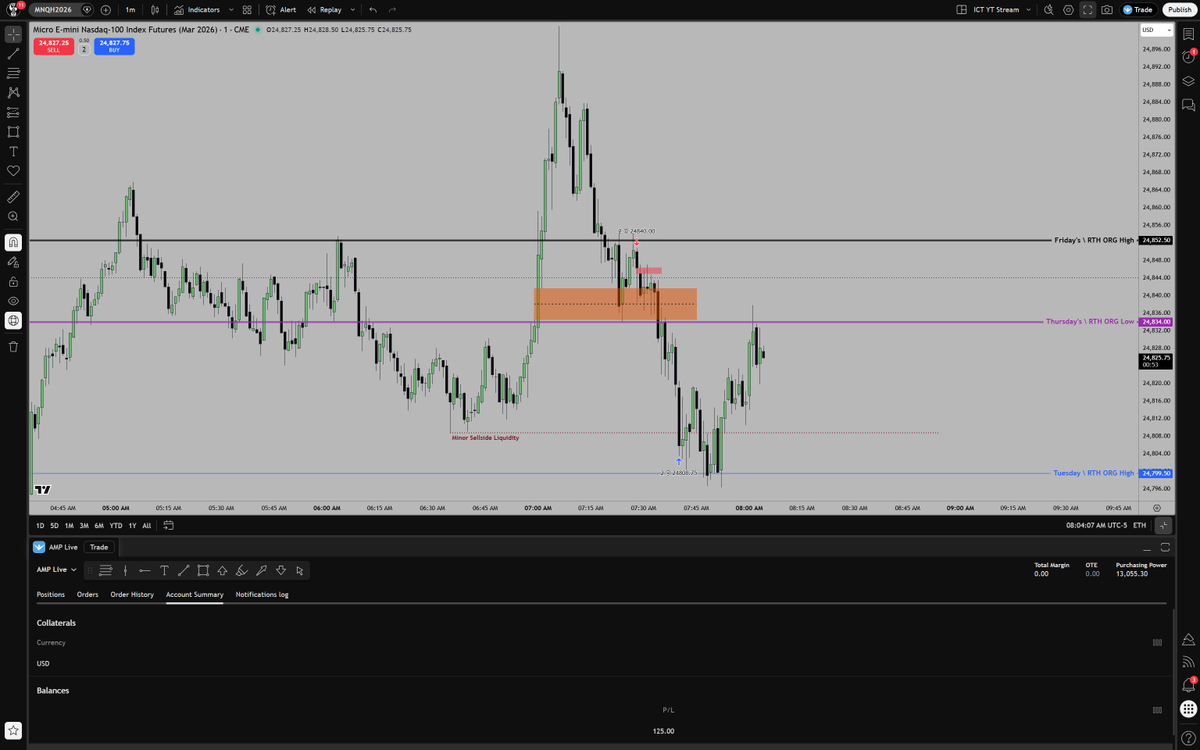
Task: Open the AMP Live account dropdown
Action: [56, 569]
